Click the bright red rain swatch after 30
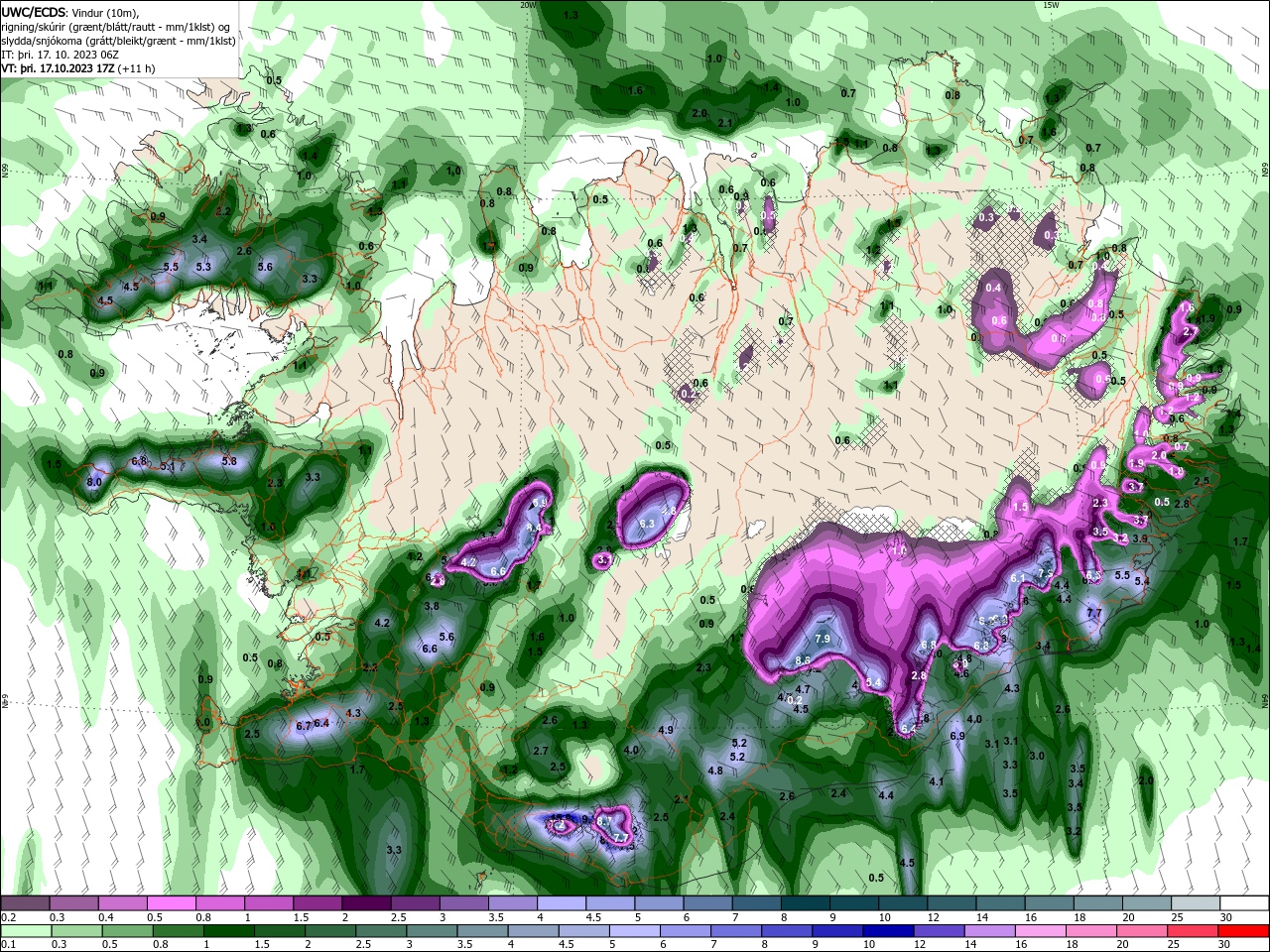1270x952 pixels. (1244, 931)
